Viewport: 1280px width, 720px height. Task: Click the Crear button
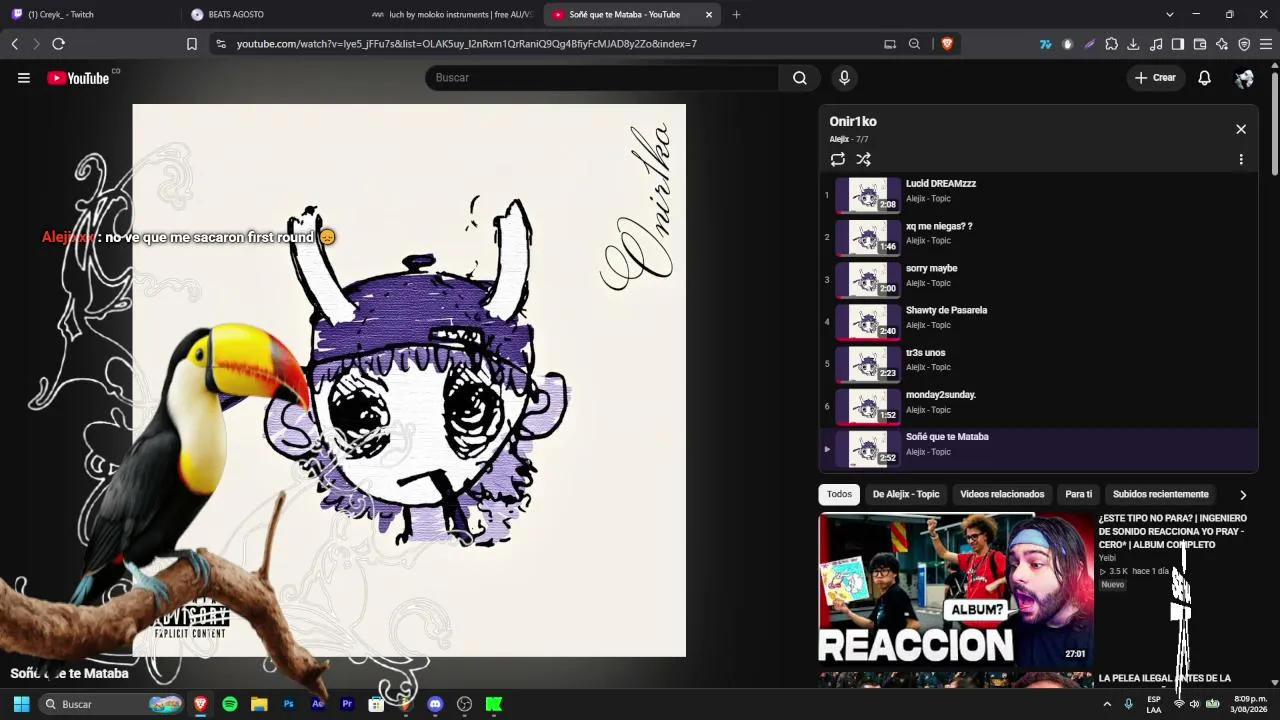point(1156,78)
